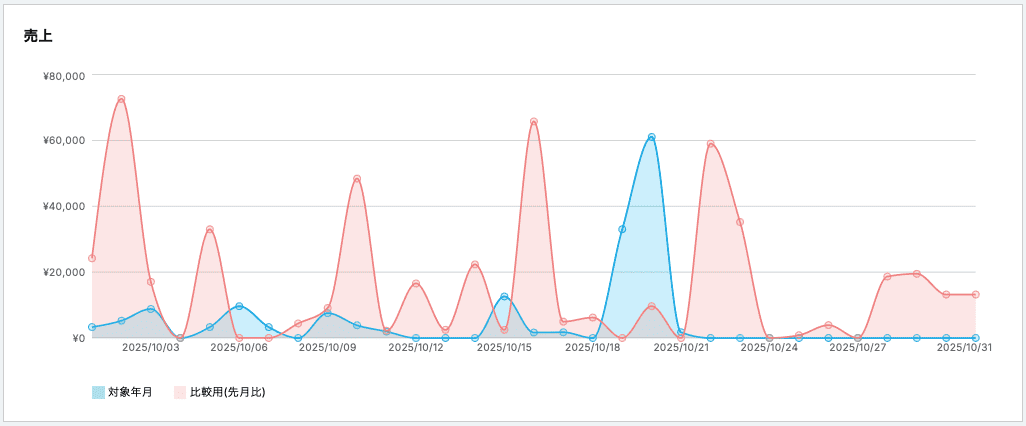Viewport: 1026px width, 426px height.
Task: Click the ¥80,000 y-axis label
Action: coord(64,75)
